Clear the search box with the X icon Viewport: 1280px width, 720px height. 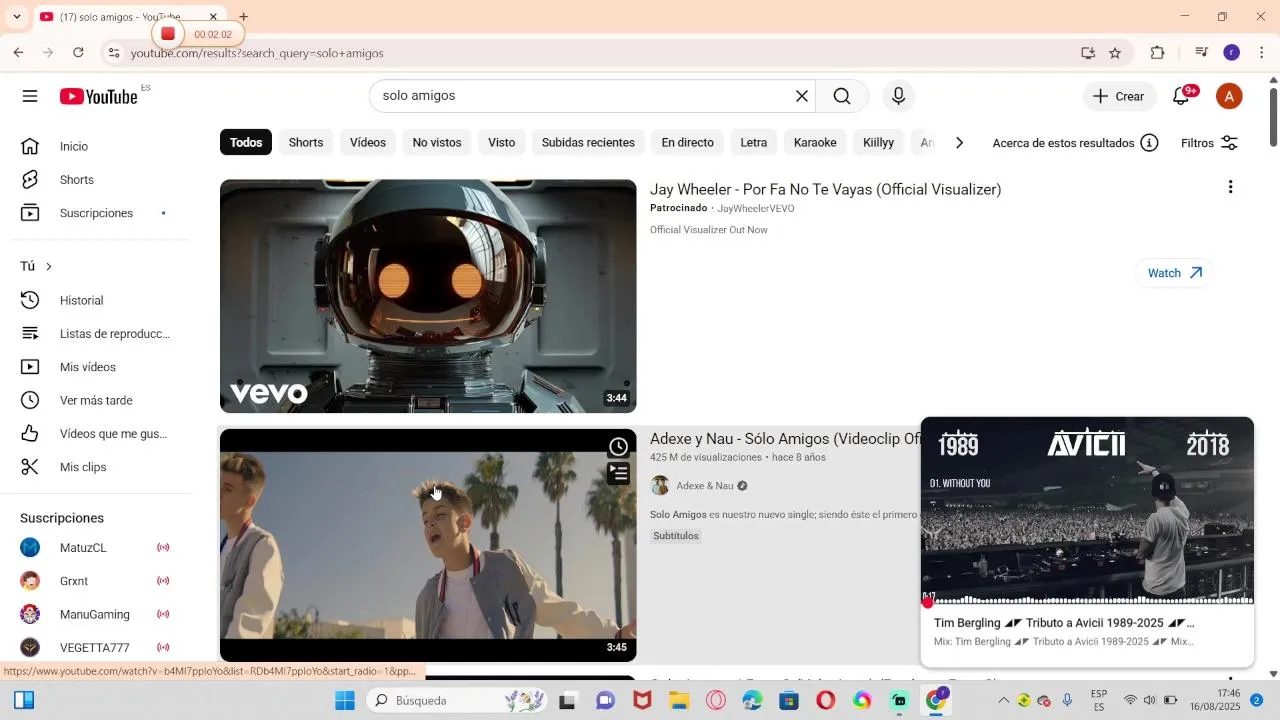click(x=801, y=96)
